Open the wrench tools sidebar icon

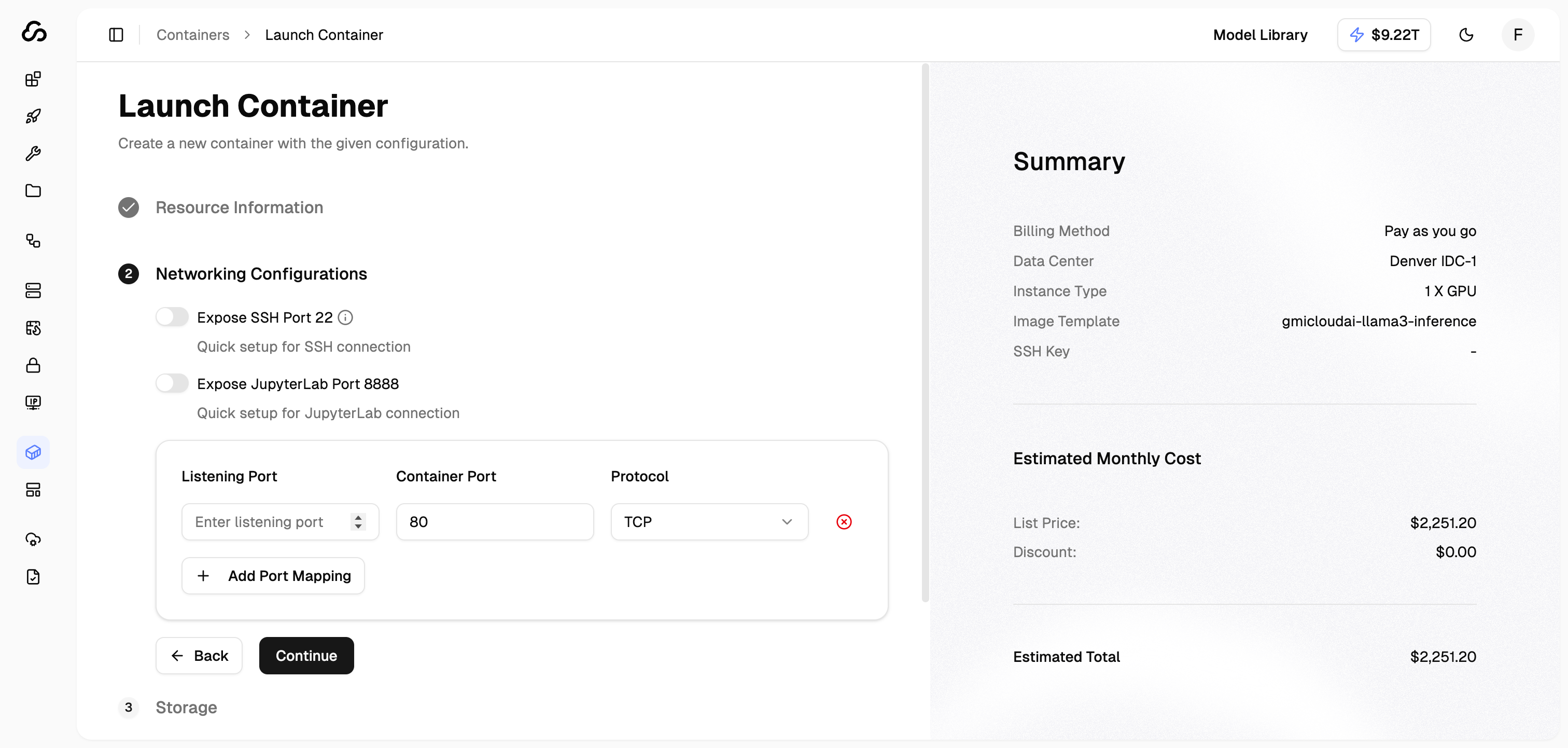click(x=34, y=154)
